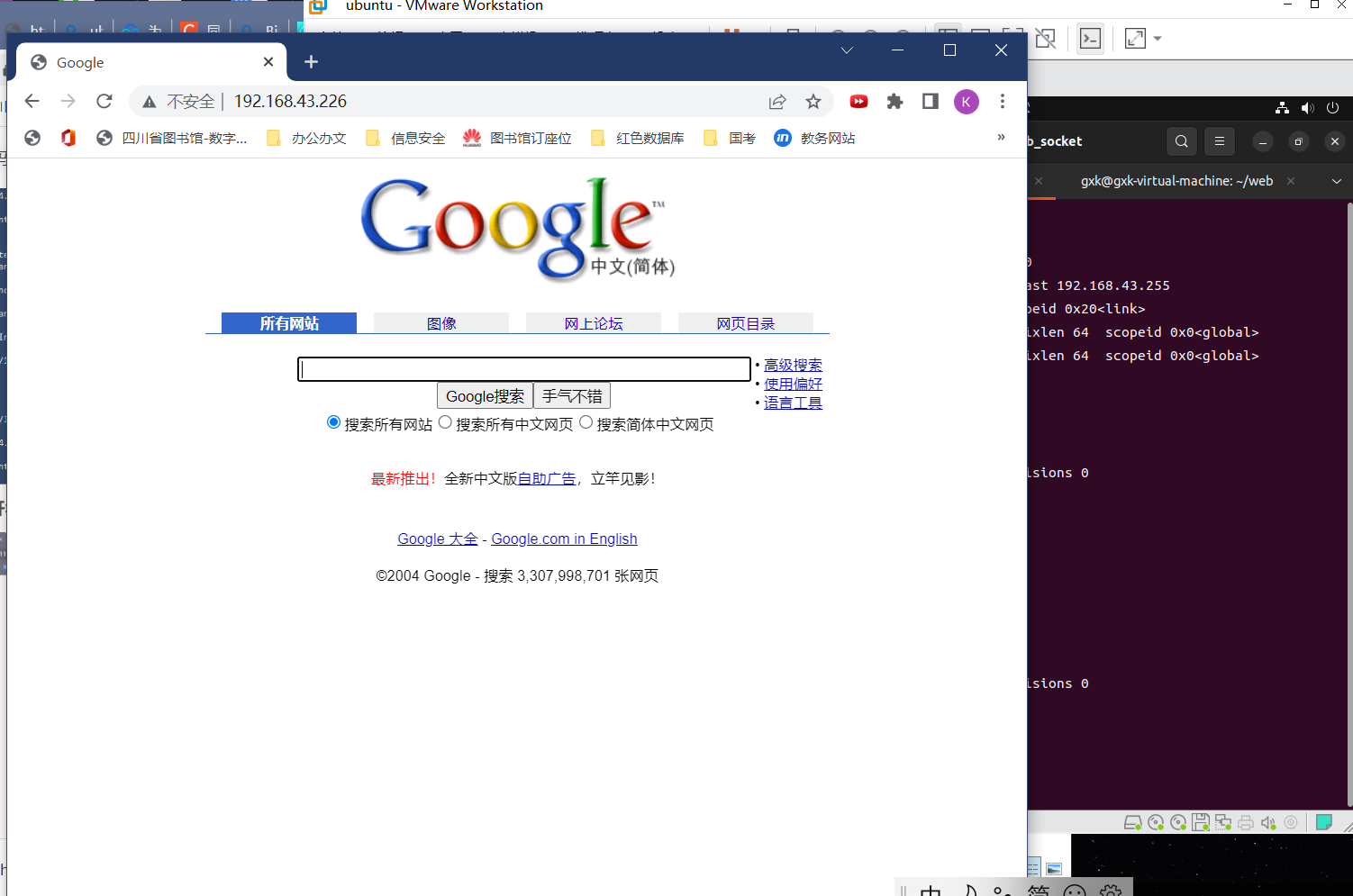Click Ubuntu's volume speaker icon

1307,108
